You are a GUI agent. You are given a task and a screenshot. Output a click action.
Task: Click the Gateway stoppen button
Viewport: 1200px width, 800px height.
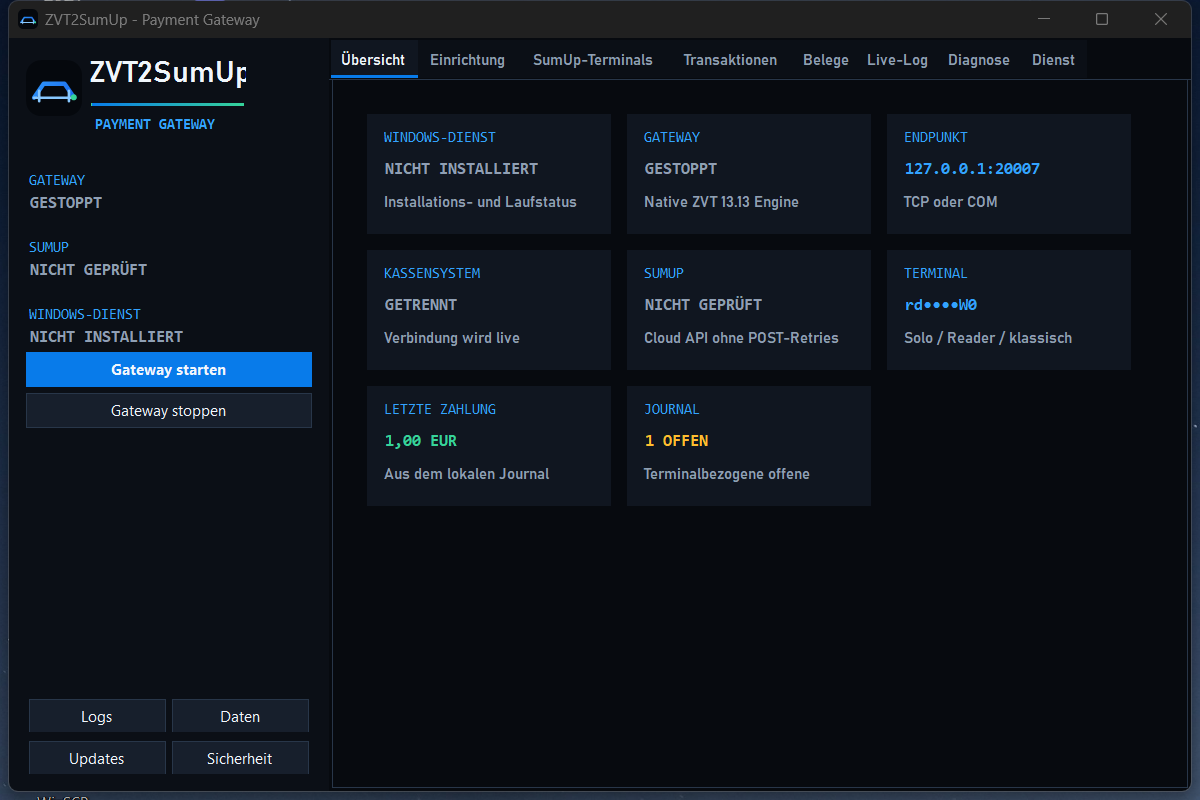pyautogui.click(x=169, y=411)
